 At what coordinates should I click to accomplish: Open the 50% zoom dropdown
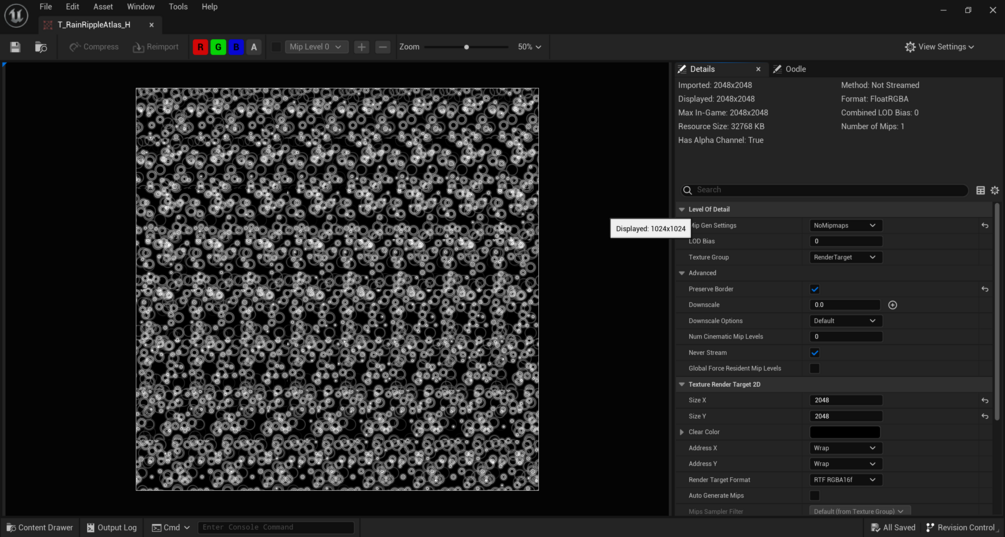pos(529,47)
